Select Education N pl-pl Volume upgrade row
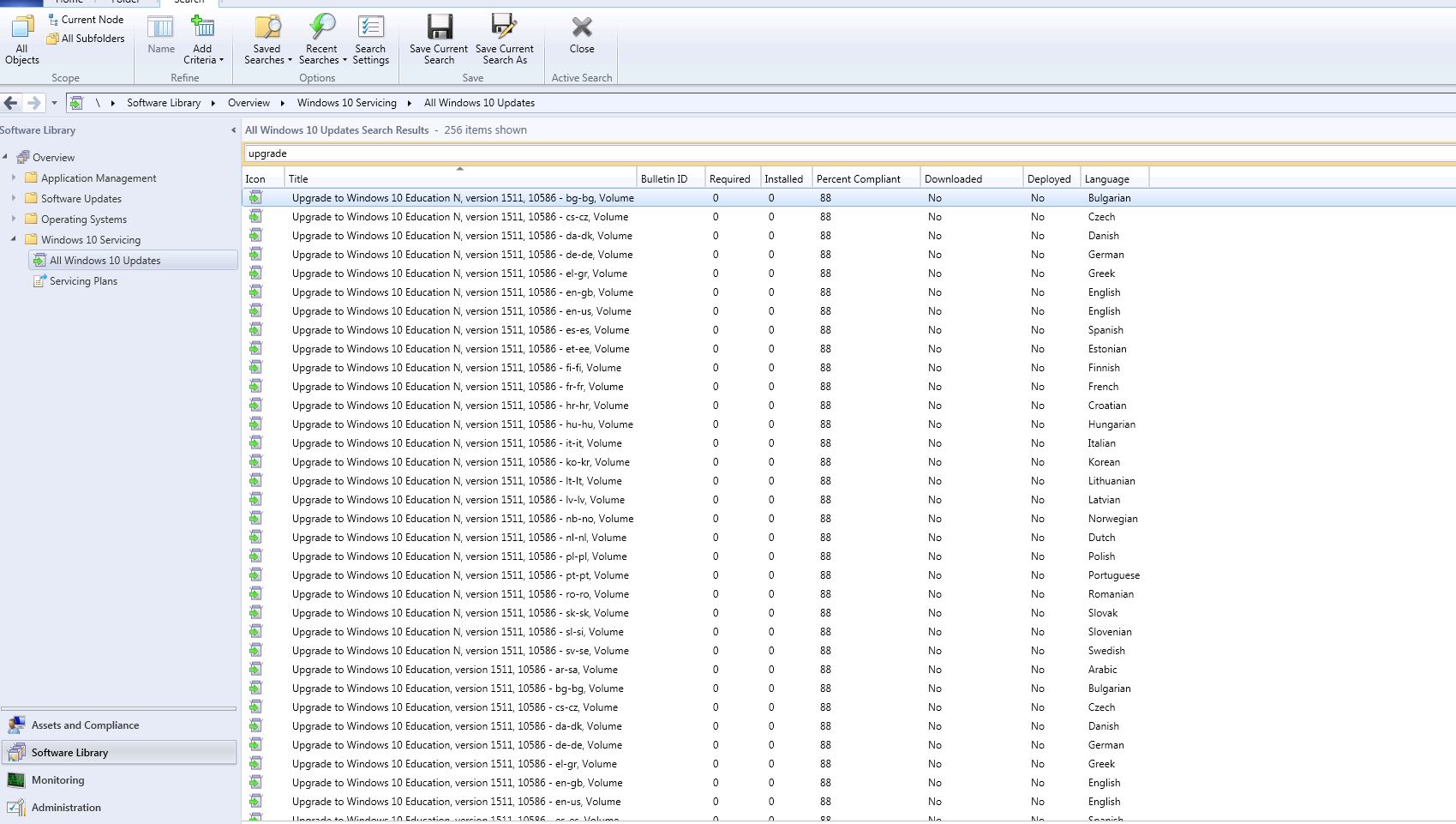Image resolution: width=1456 pixels, height=824 pixels. (x=848, y=556)
